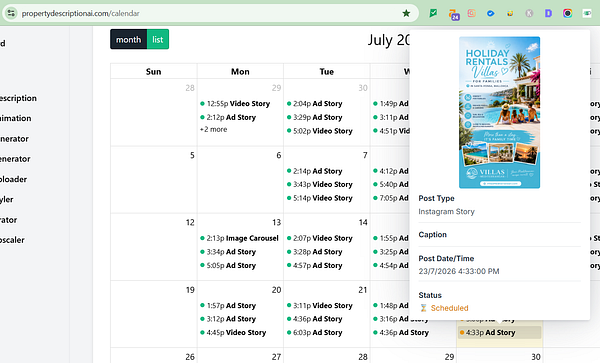Click the Sun column header
The height and width of the screenshot is (363, 600).
click(153, 72)
